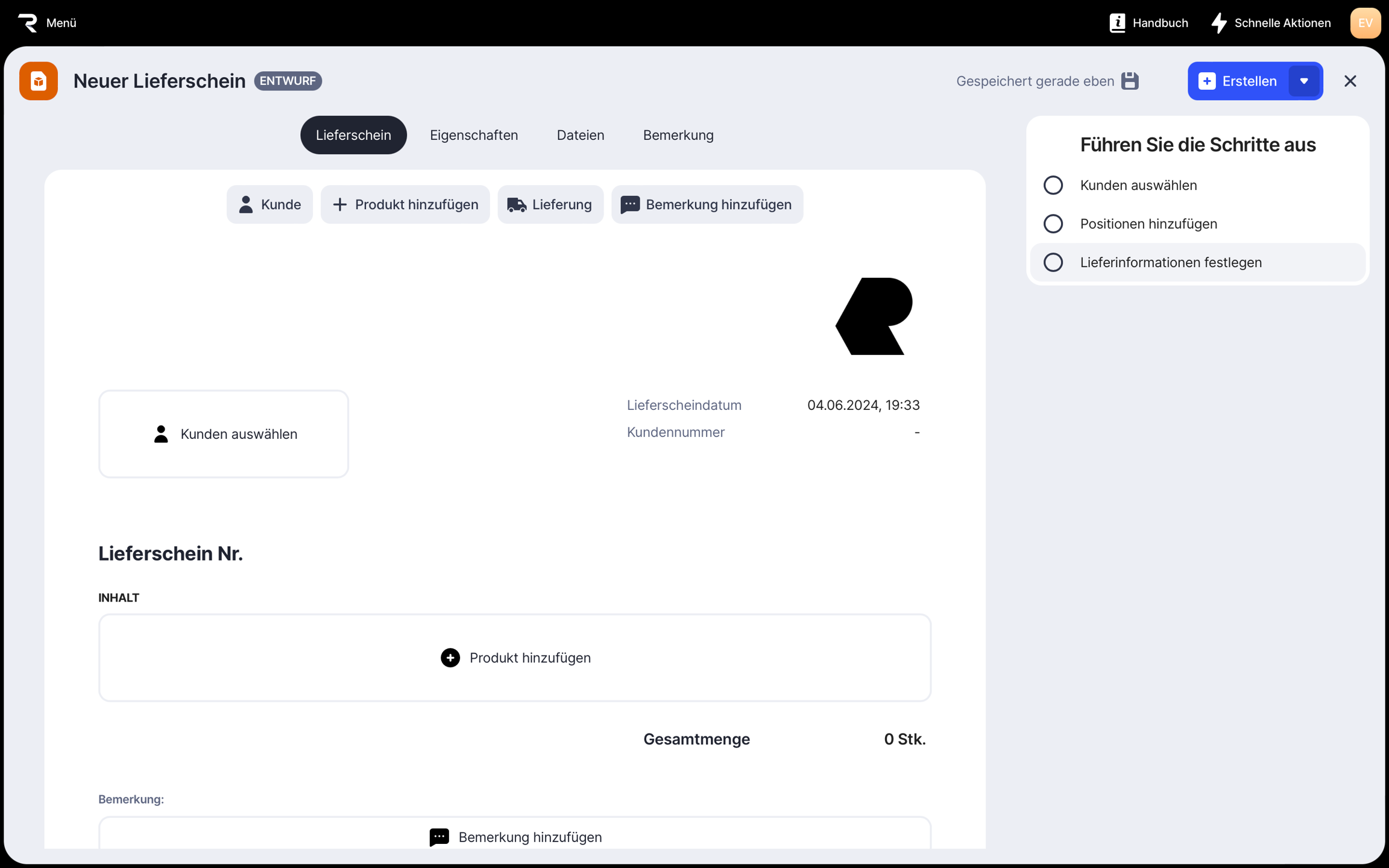Select the Kunden auswählen step circle

pos(1053,185)
